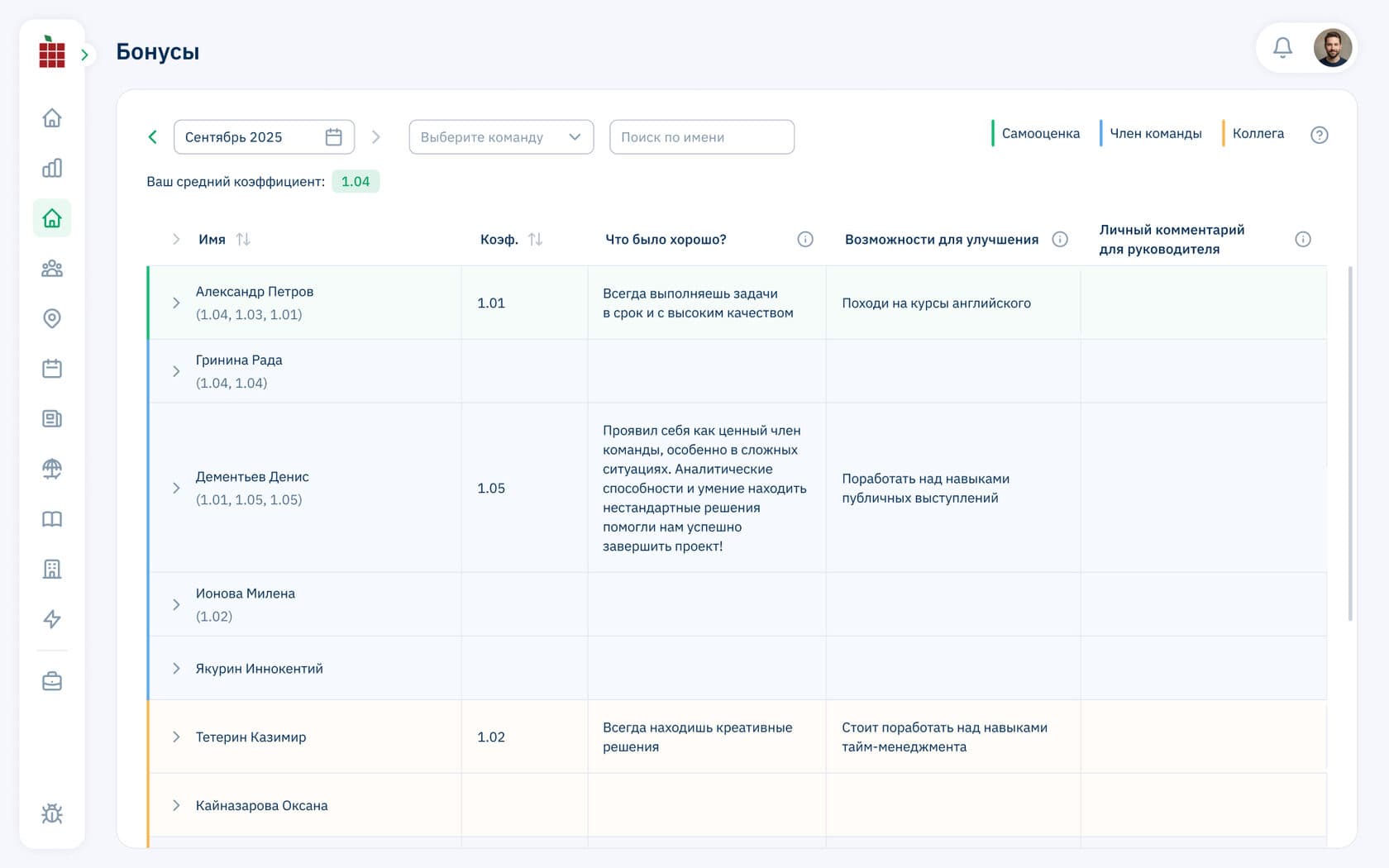Show info for Личный комментарий для руководителя
The width and height of the screenshot is (1389, 868).
[x=1303, y=239]
